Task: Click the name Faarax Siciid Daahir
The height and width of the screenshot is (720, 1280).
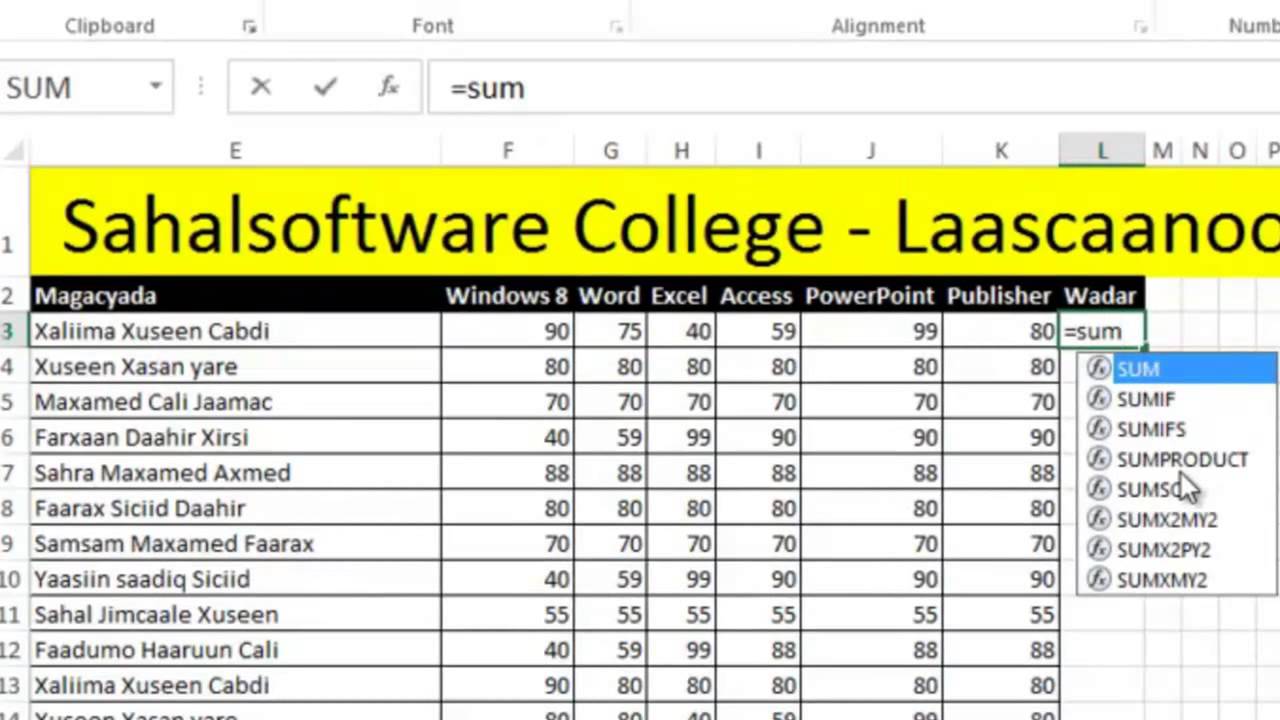Action: [x=142, y=509]
